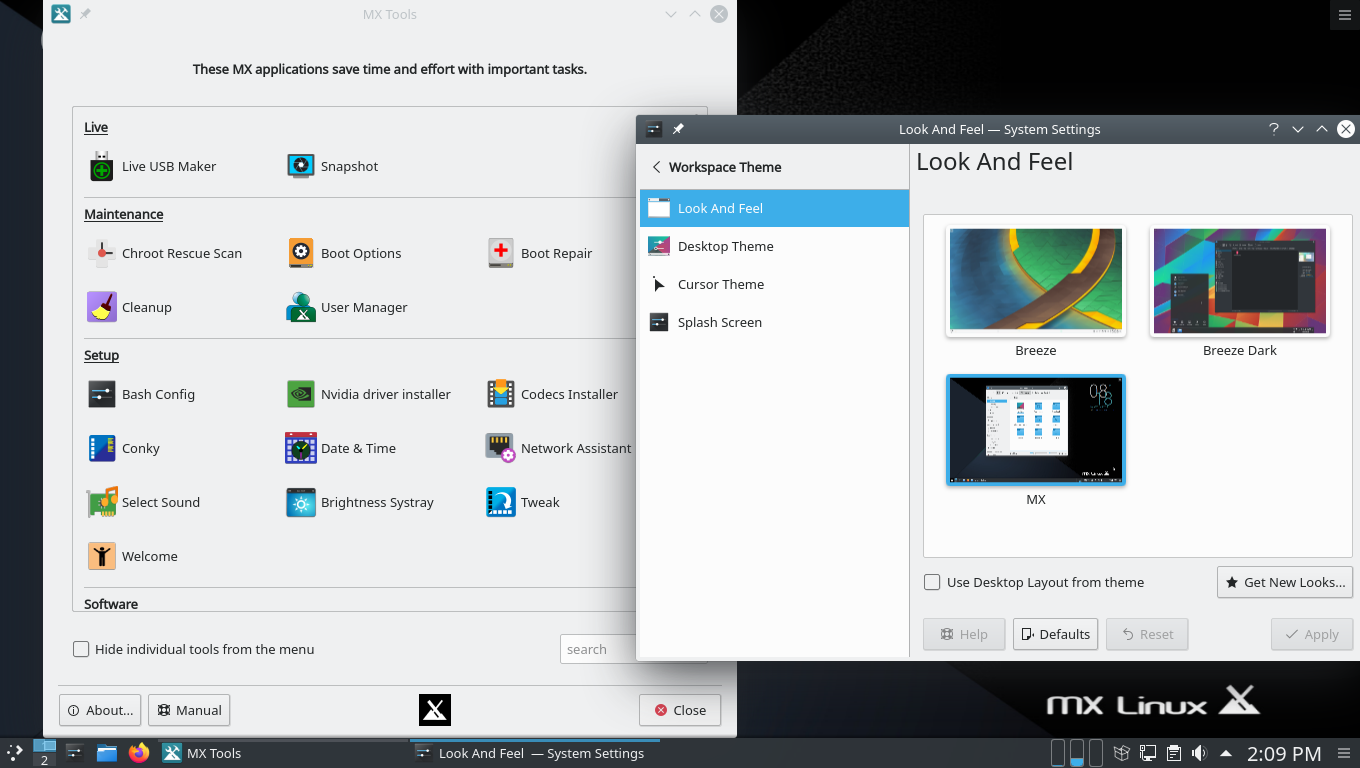Viewport: 1360px width, 768px height.
Task: Open Firefox from the taskbar
Action: point(139,753)
